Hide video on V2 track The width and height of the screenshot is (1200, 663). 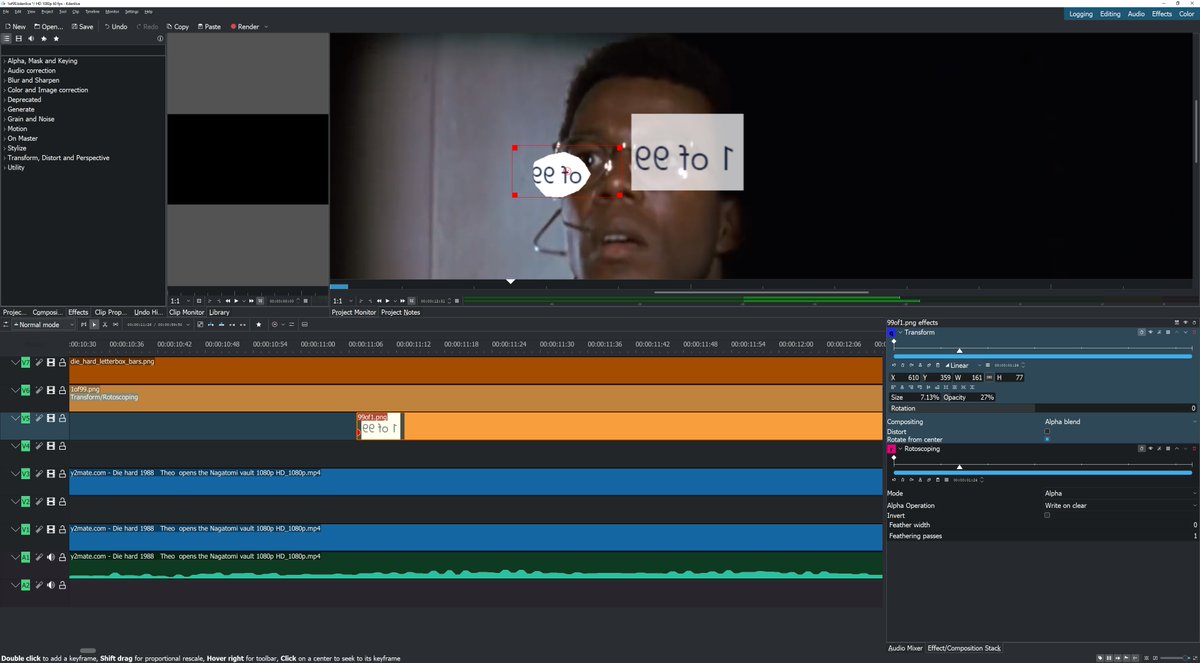pyautogui.click(x=51, y=501)
